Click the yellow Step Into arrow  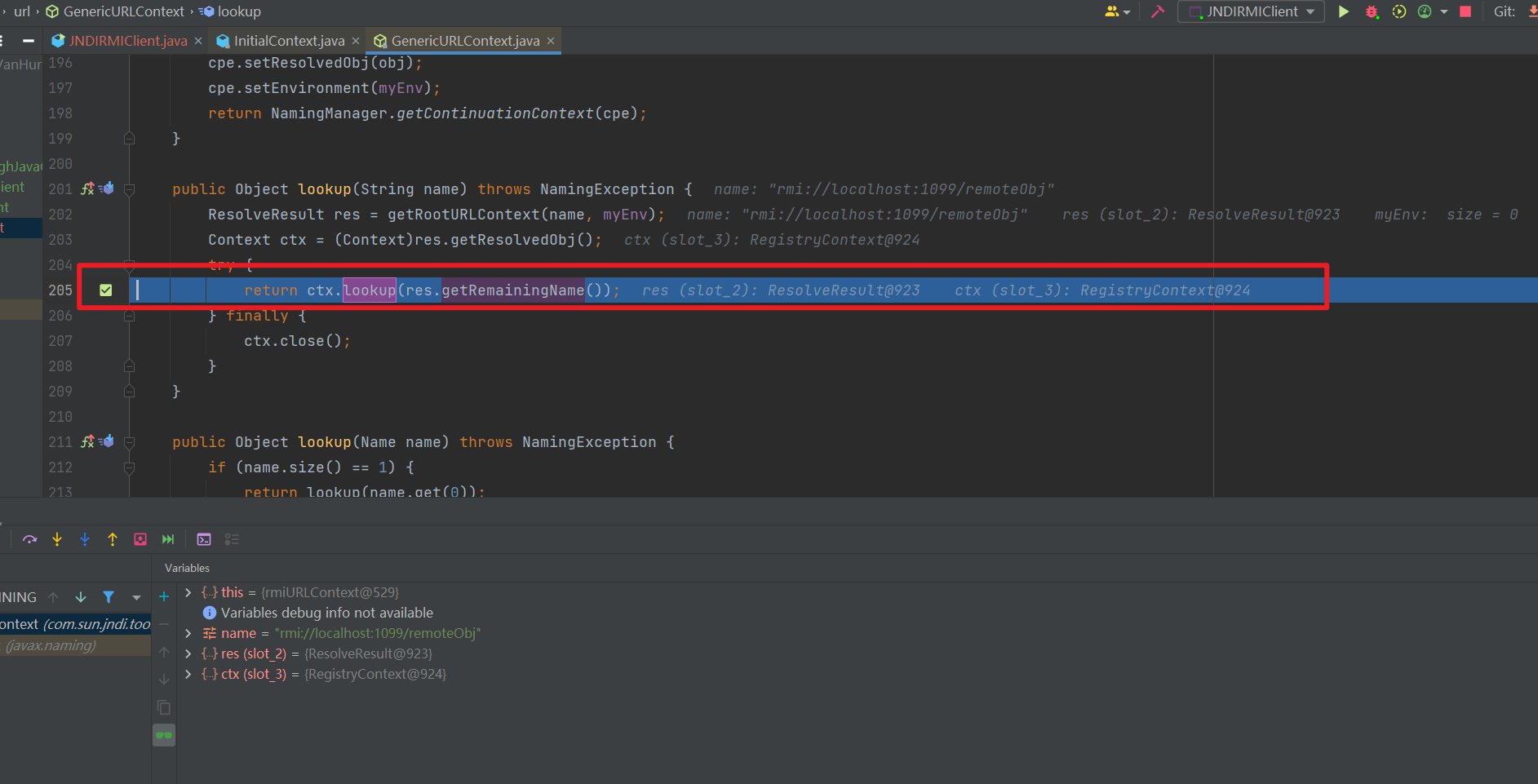pos(57,539)
